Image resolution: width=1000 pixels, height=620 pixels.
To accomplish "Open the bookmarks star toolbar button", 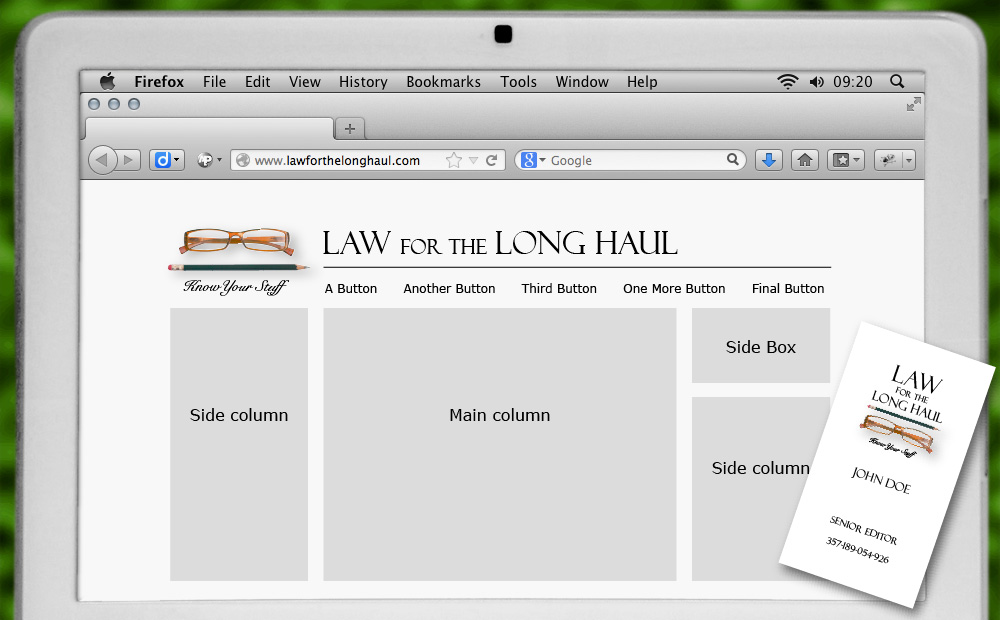I will point(841,160).
